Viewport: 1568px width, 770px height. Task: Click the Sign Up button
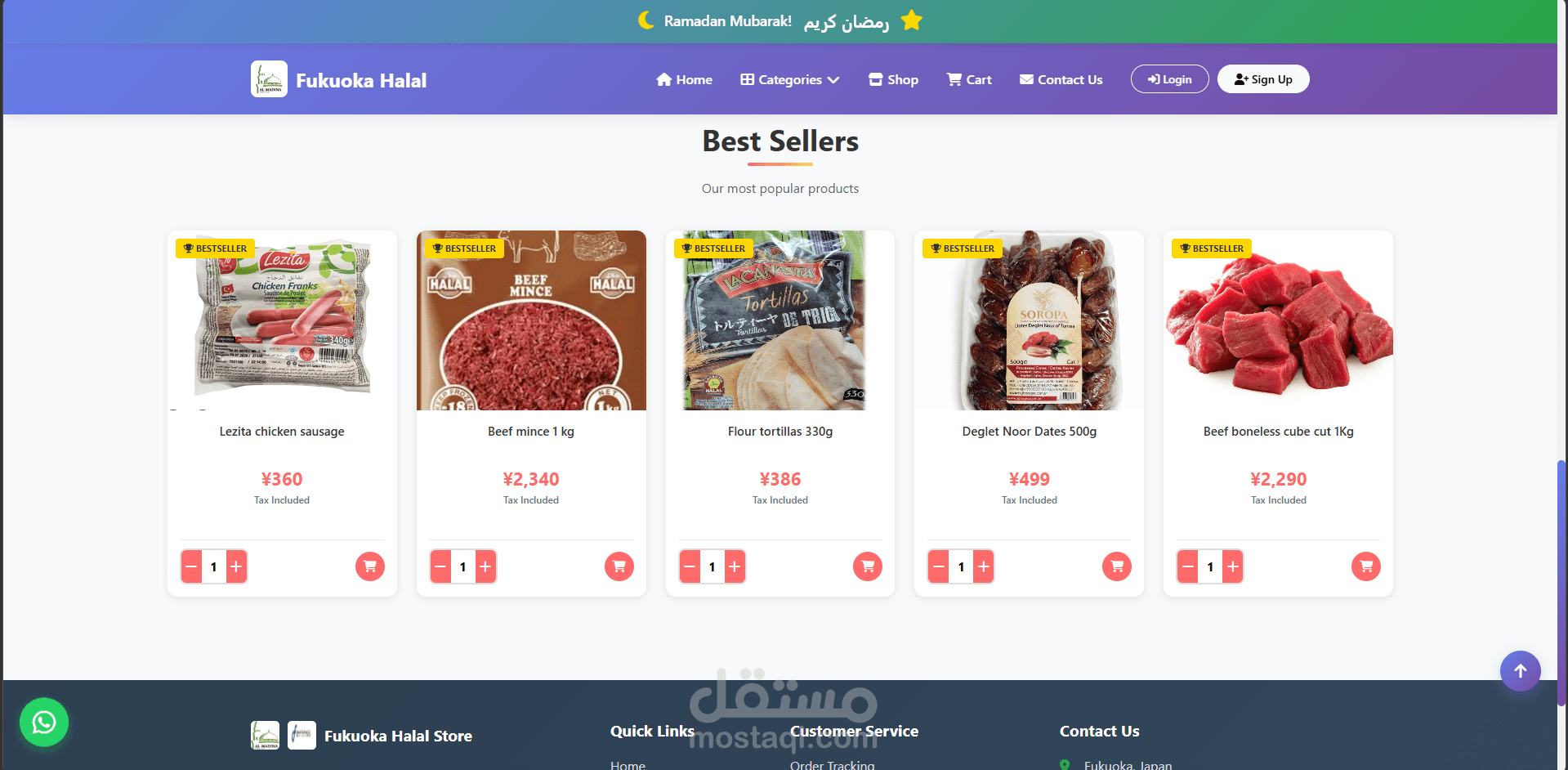(1263, 79)
